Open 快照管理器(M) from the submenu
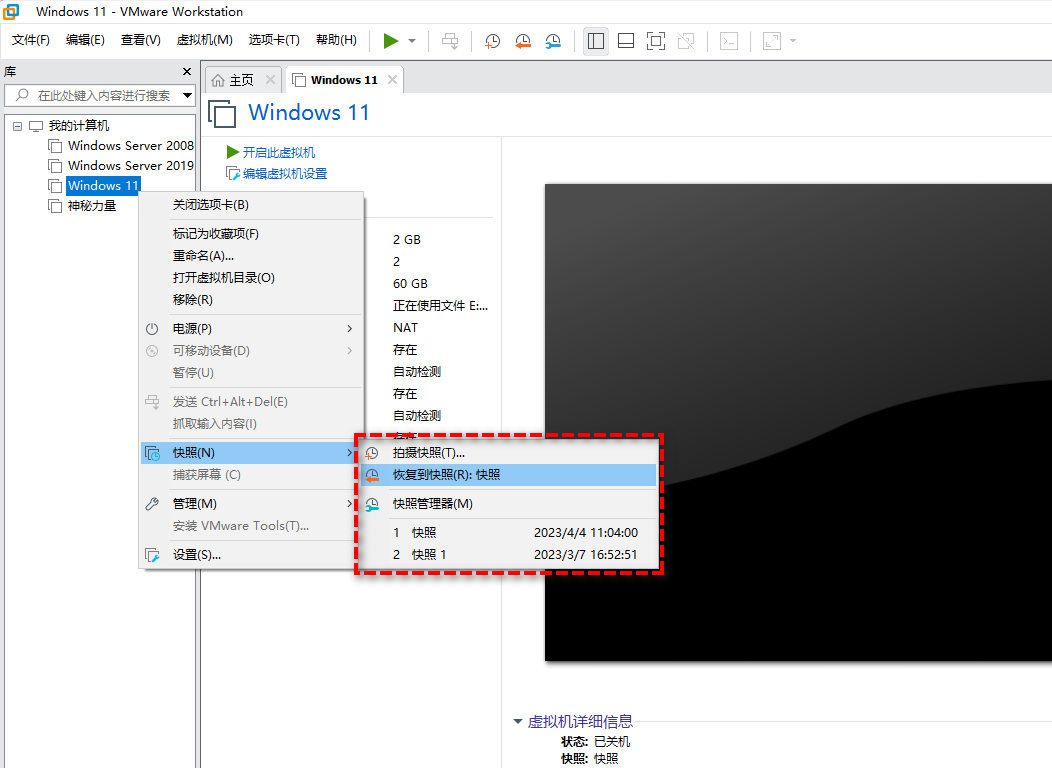The image size is (1052, 768). (x=508, y=504)
